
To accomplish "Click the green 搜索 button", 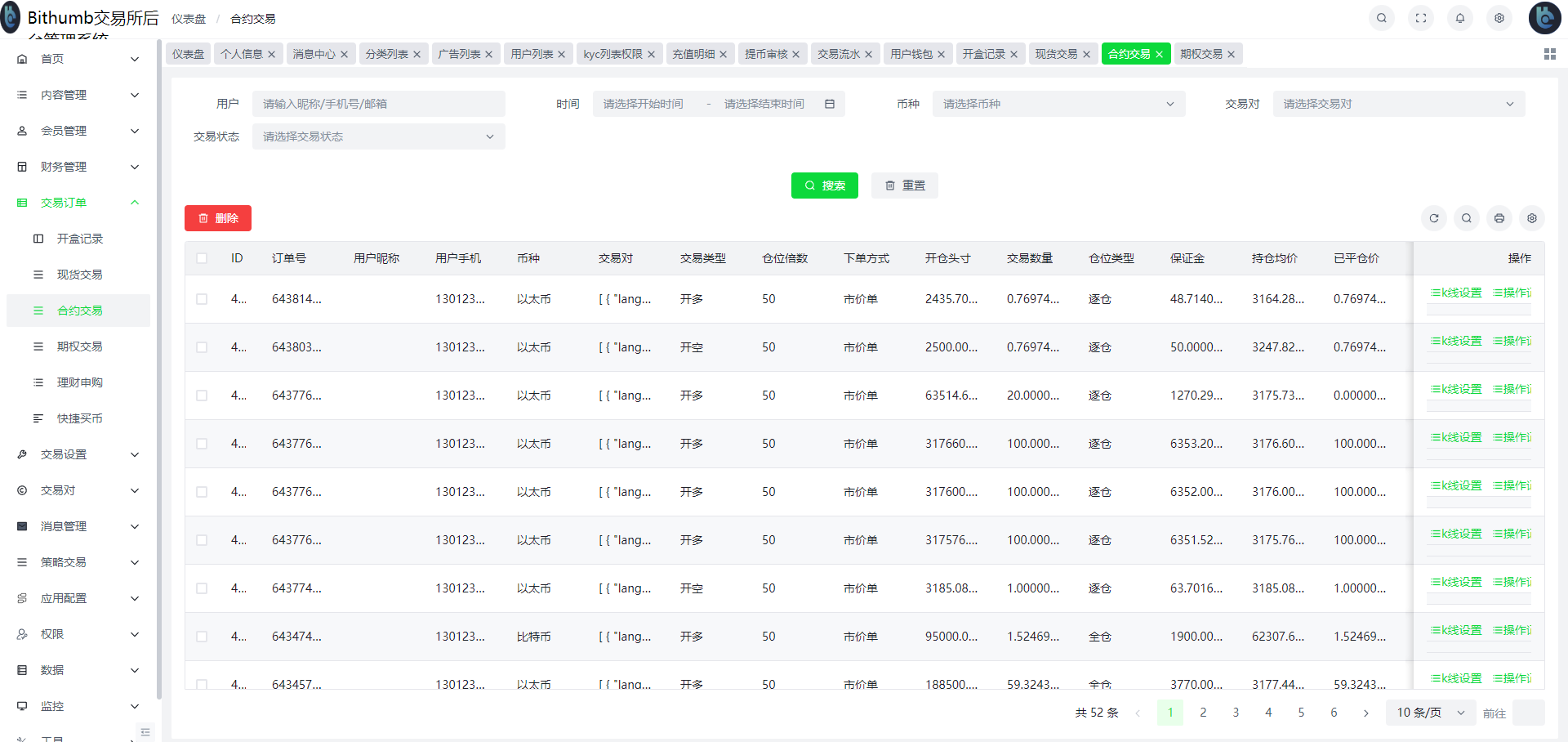I will 824,185.
